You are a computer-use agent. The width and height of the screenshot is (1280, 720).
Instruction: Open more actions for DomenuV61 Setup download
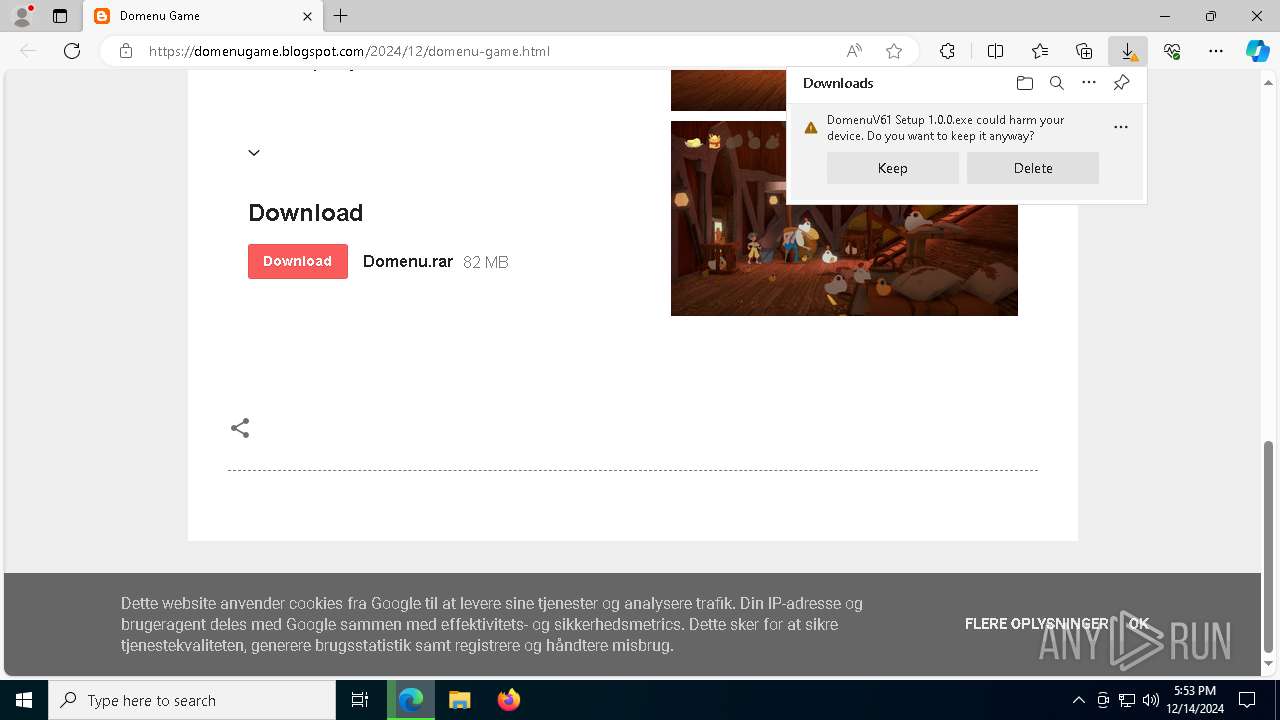pos(1121,127)
